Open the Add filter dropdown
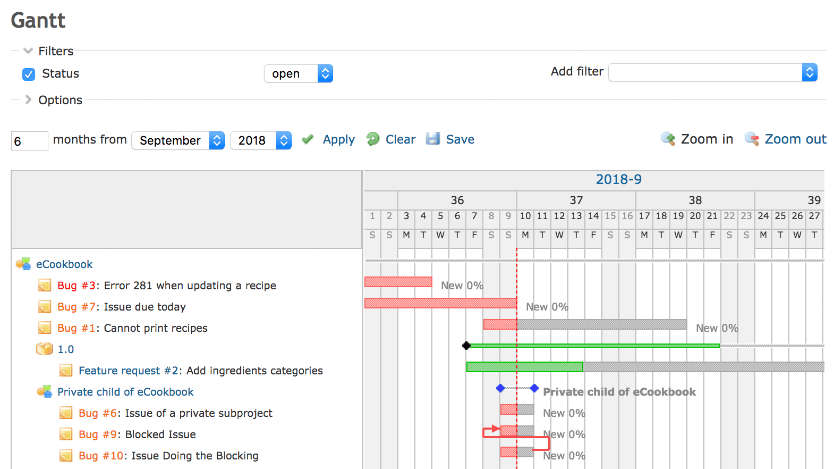 [x=712, y=73]
